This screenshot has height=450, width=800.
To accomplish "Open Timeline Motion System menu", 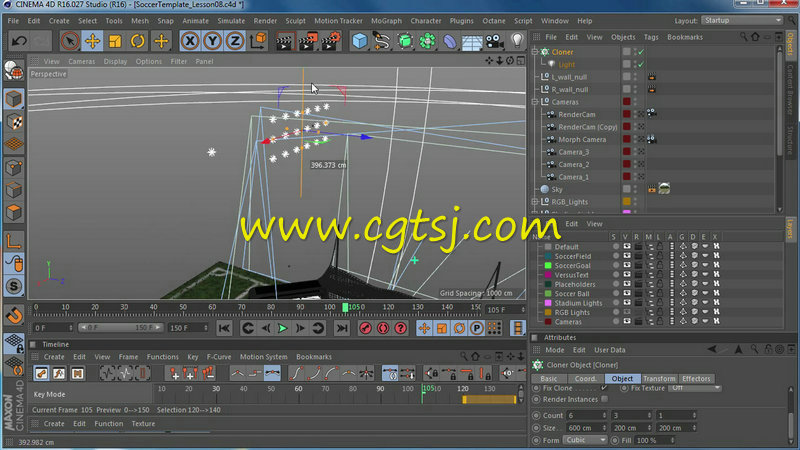I will click(x=263, y=357).
